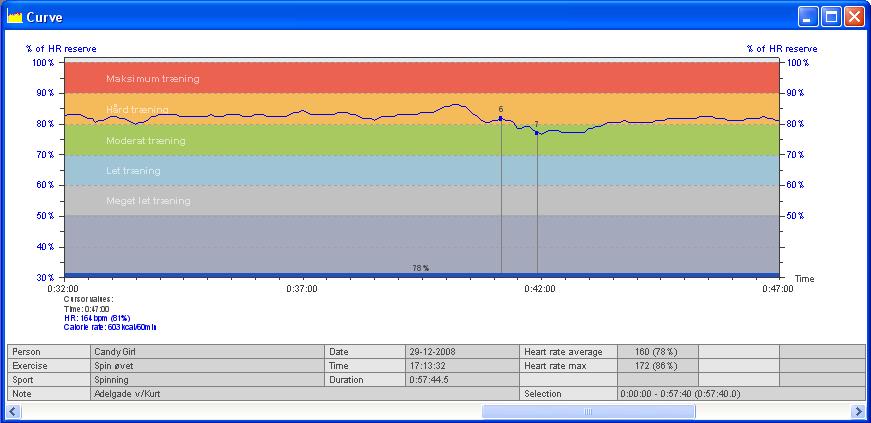The height and width of the screenshot is (423, 871).
Task: Click the Exercise field showing Spin øvet
Action: pos(207,366)
